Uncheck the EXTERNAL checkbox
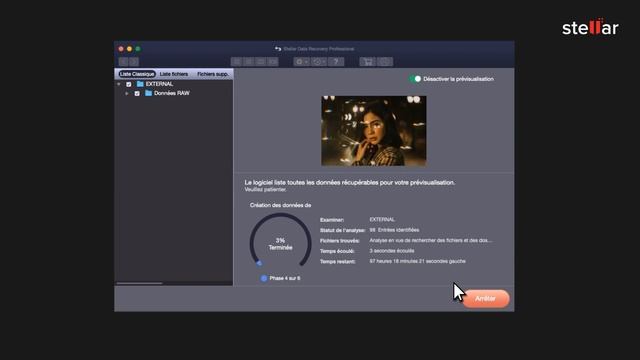 129,84
